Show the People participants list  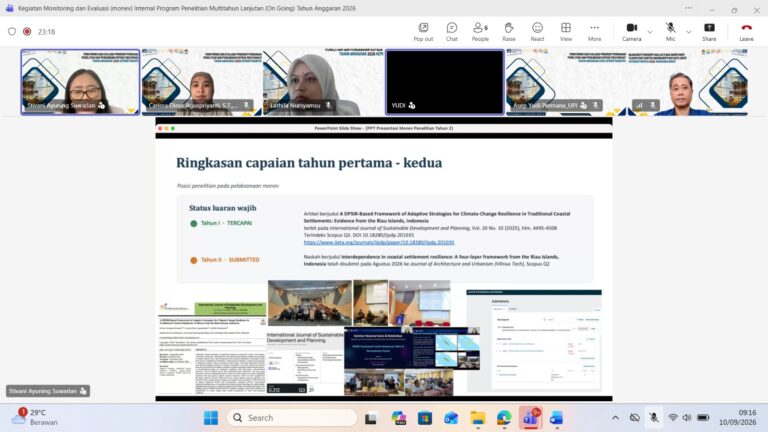click(x=480, y=32)
